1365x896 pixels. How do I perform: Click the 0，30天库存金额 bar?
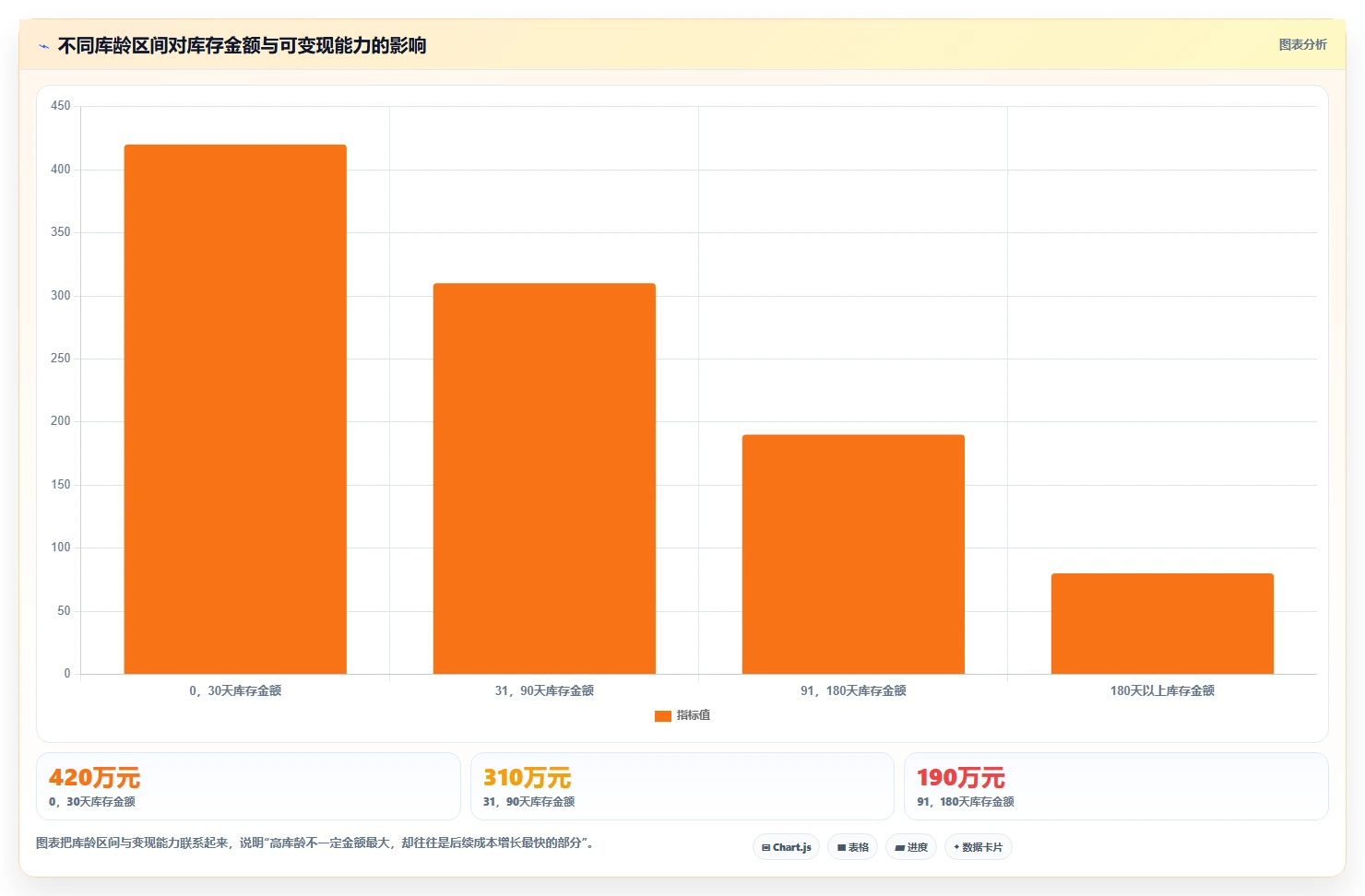coord(235,409)
